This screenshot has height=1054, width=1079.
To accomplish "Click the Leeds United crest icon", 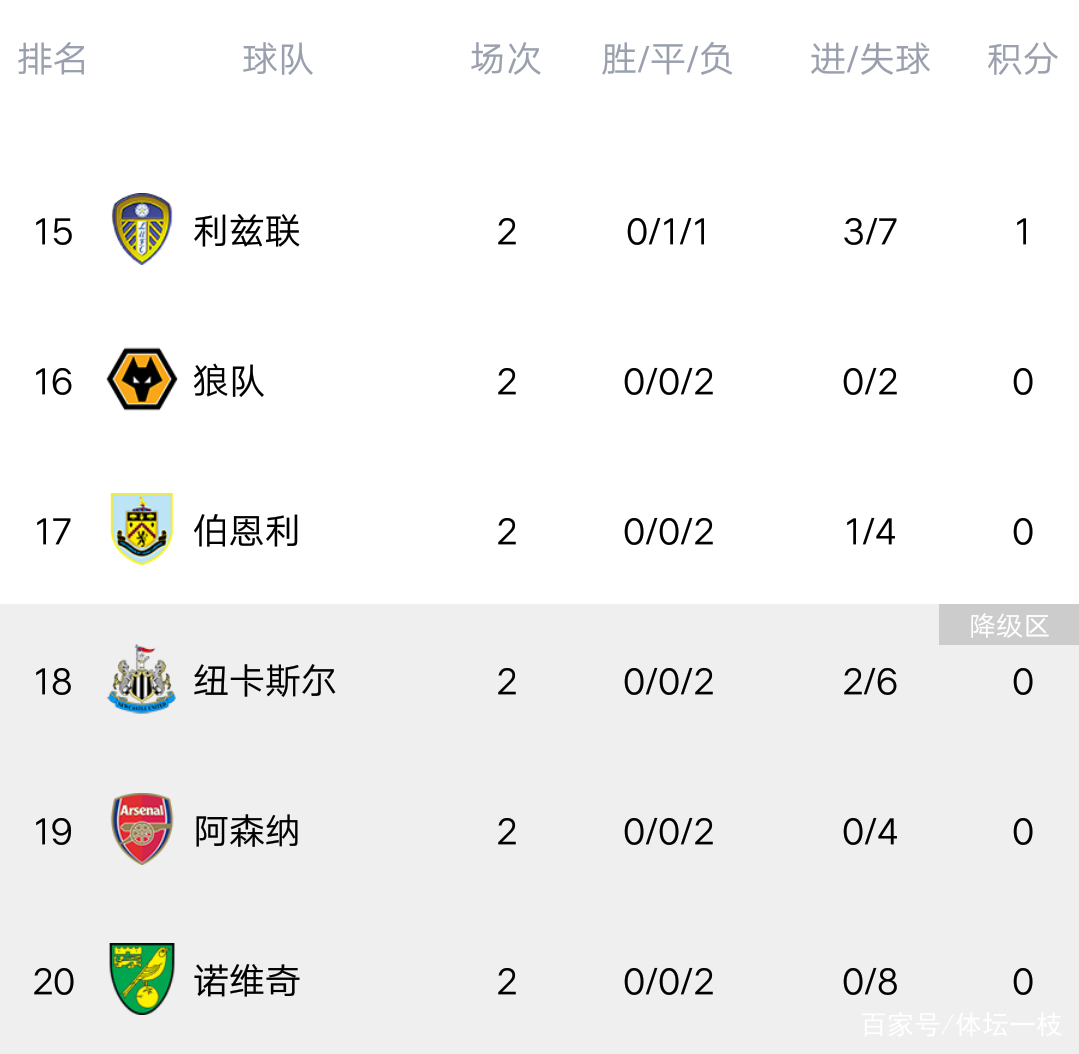I will pyautogui.click(x=142, y=229).
